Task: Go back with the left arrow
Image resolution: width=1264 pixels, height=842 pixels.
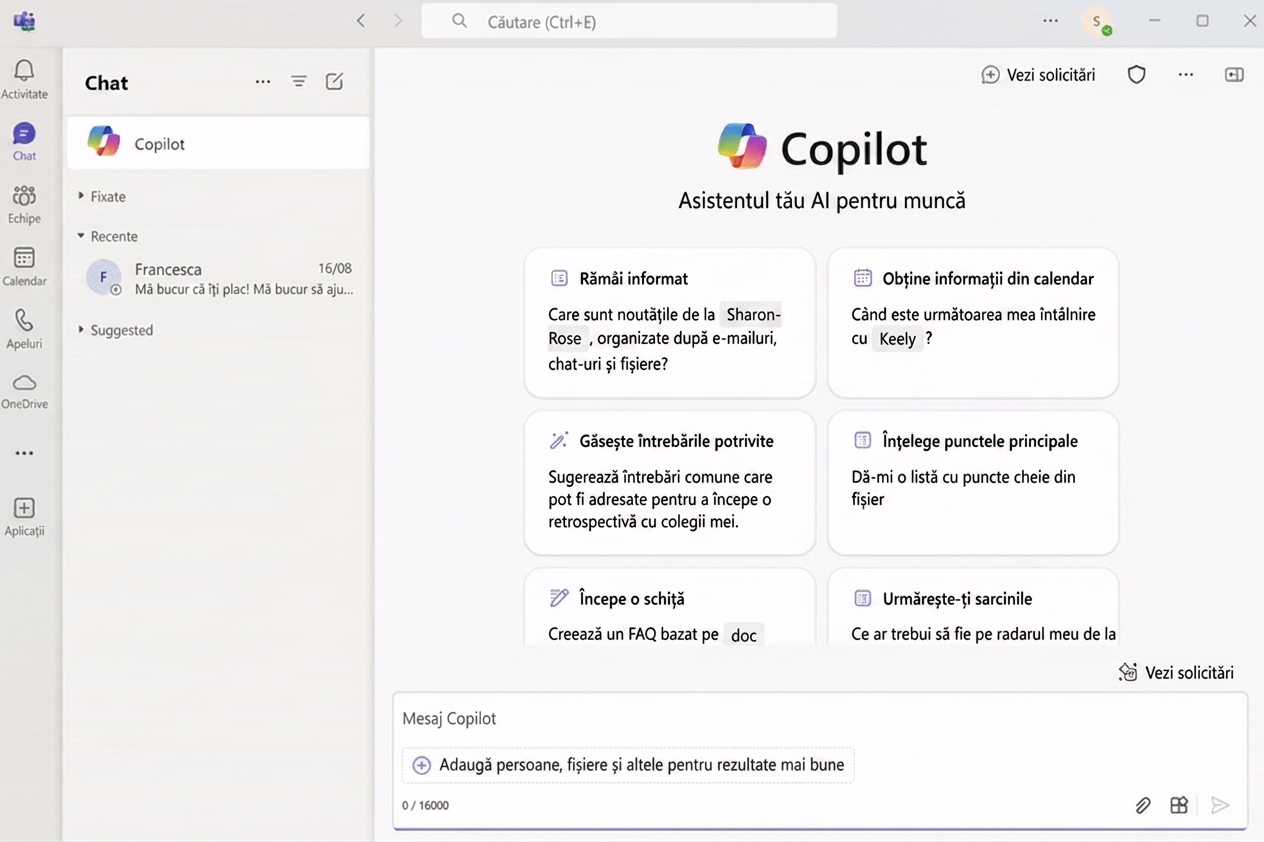Action: [361, 21]
